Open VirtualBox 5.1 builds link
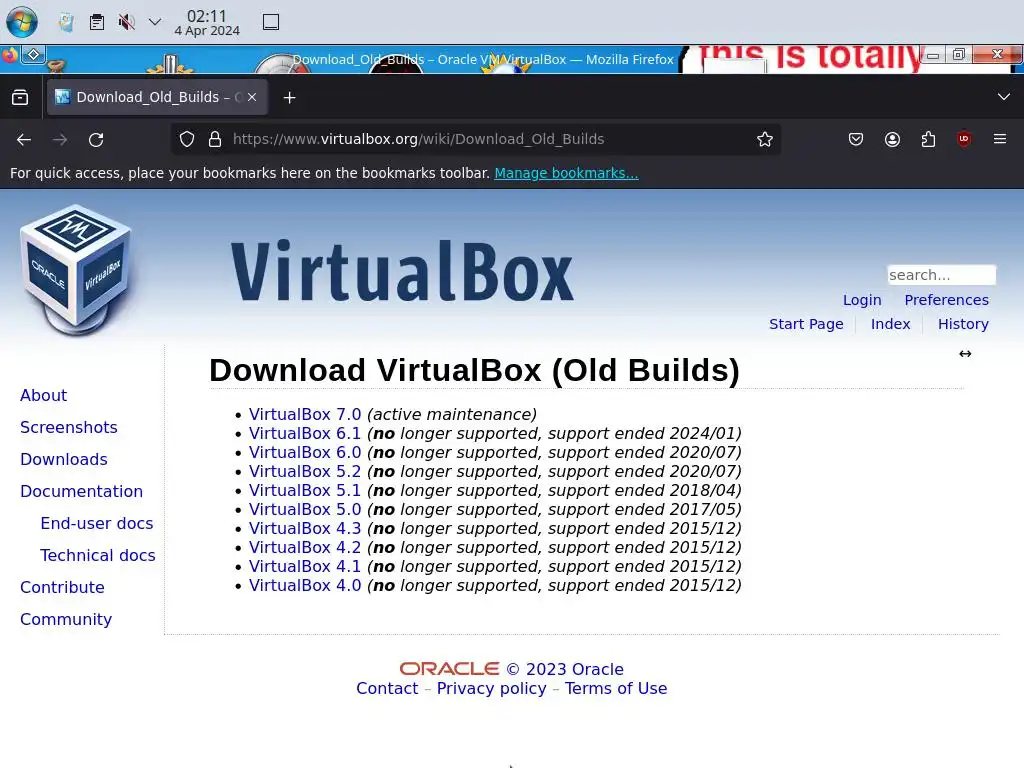The height and width of the screenshot is (768, 1024). click(305, 490)
